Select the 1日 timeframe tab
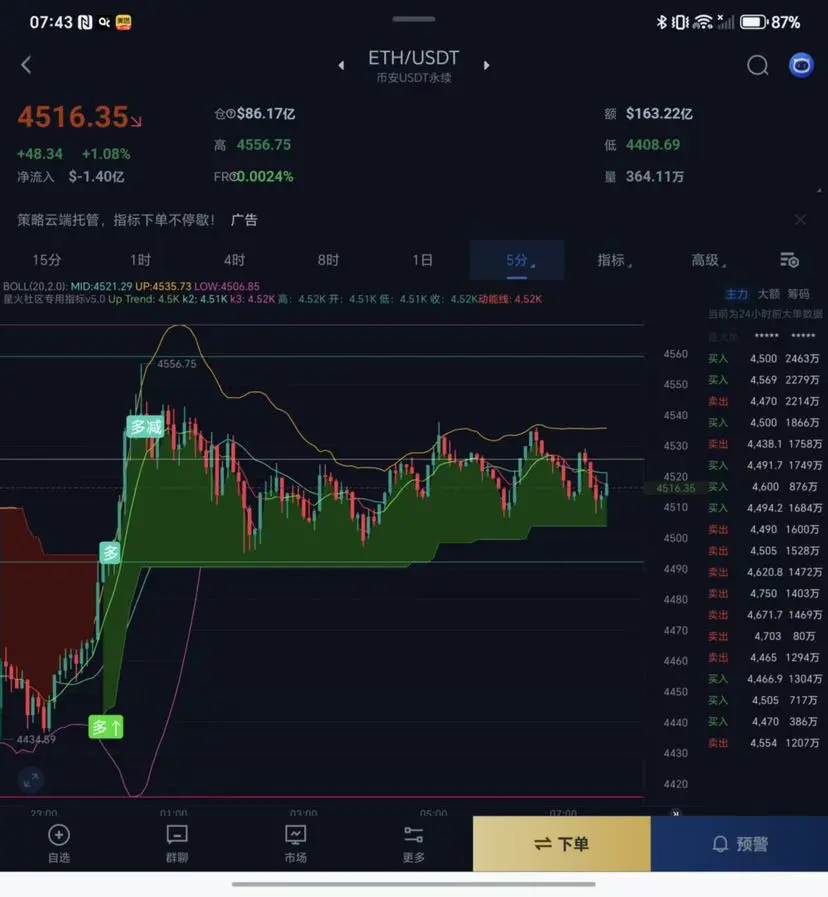This screenshot has width=828, height=897. 422,260
